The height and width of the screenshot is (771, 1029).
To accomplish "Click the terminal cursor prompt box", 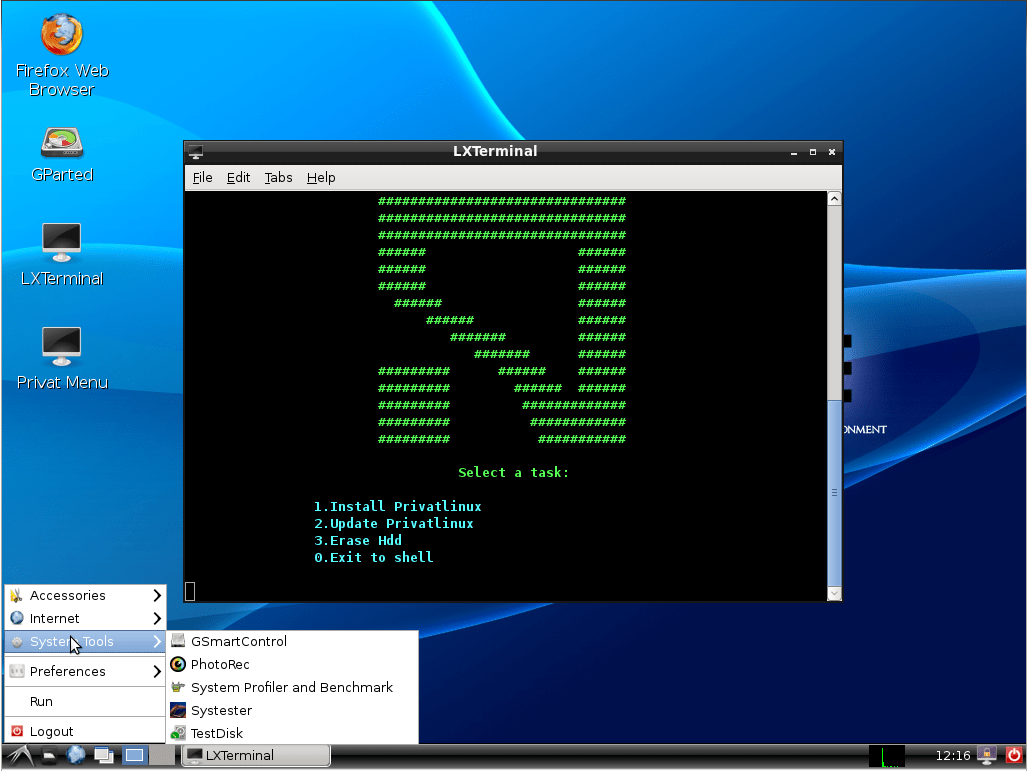I will coord(190,591).
